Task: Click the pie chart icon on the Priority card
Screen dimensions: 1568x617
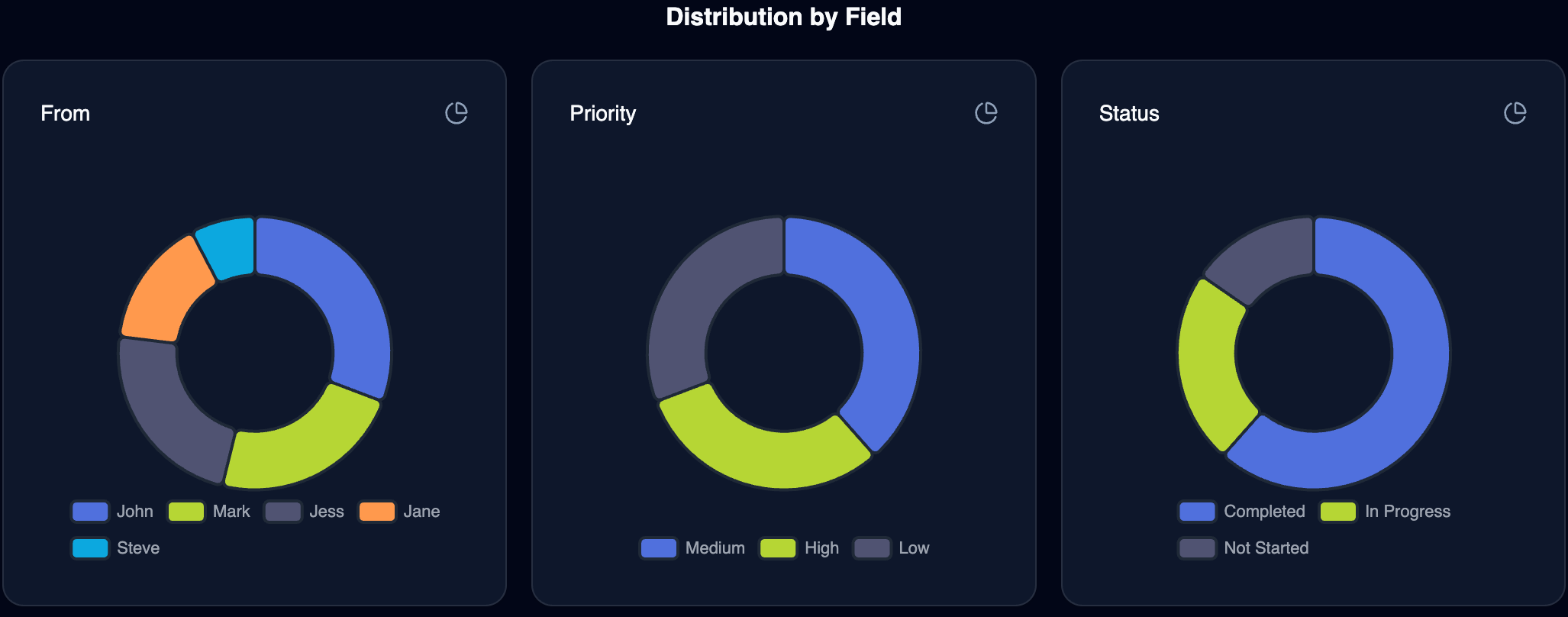Action: tap(987, 112)
